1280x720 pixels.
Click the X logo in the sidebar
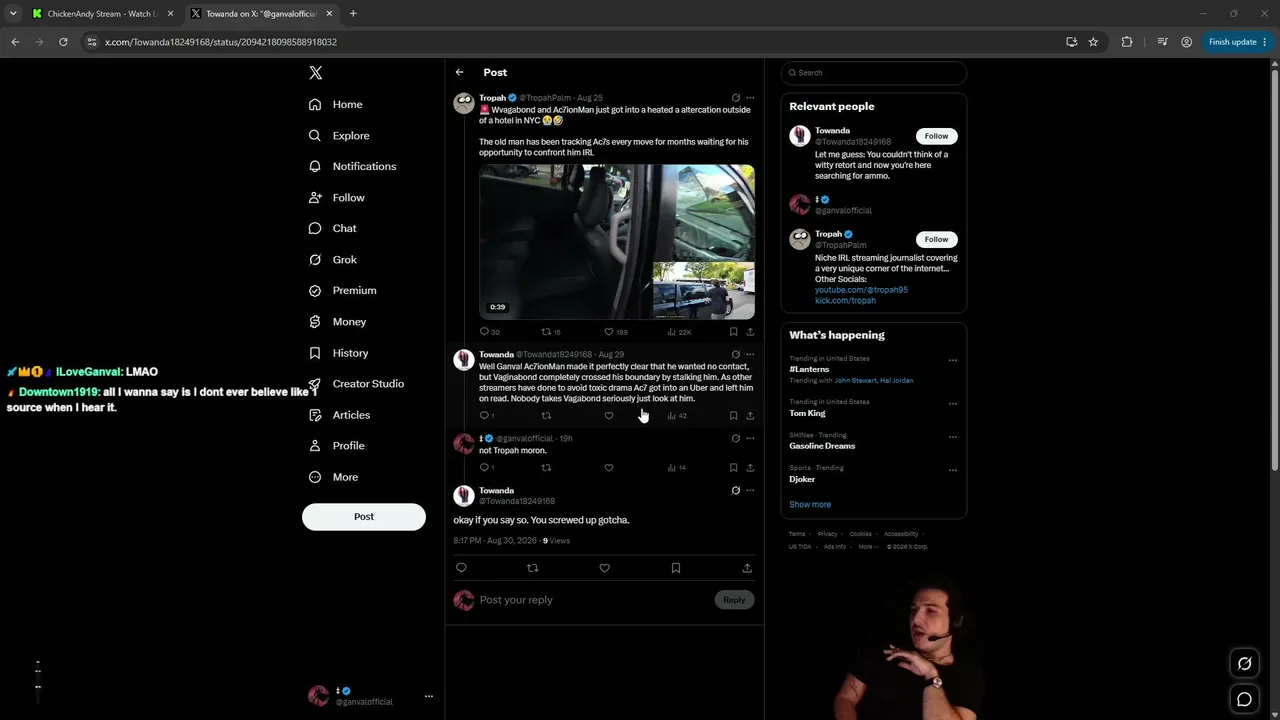click(x=315, y=73)
